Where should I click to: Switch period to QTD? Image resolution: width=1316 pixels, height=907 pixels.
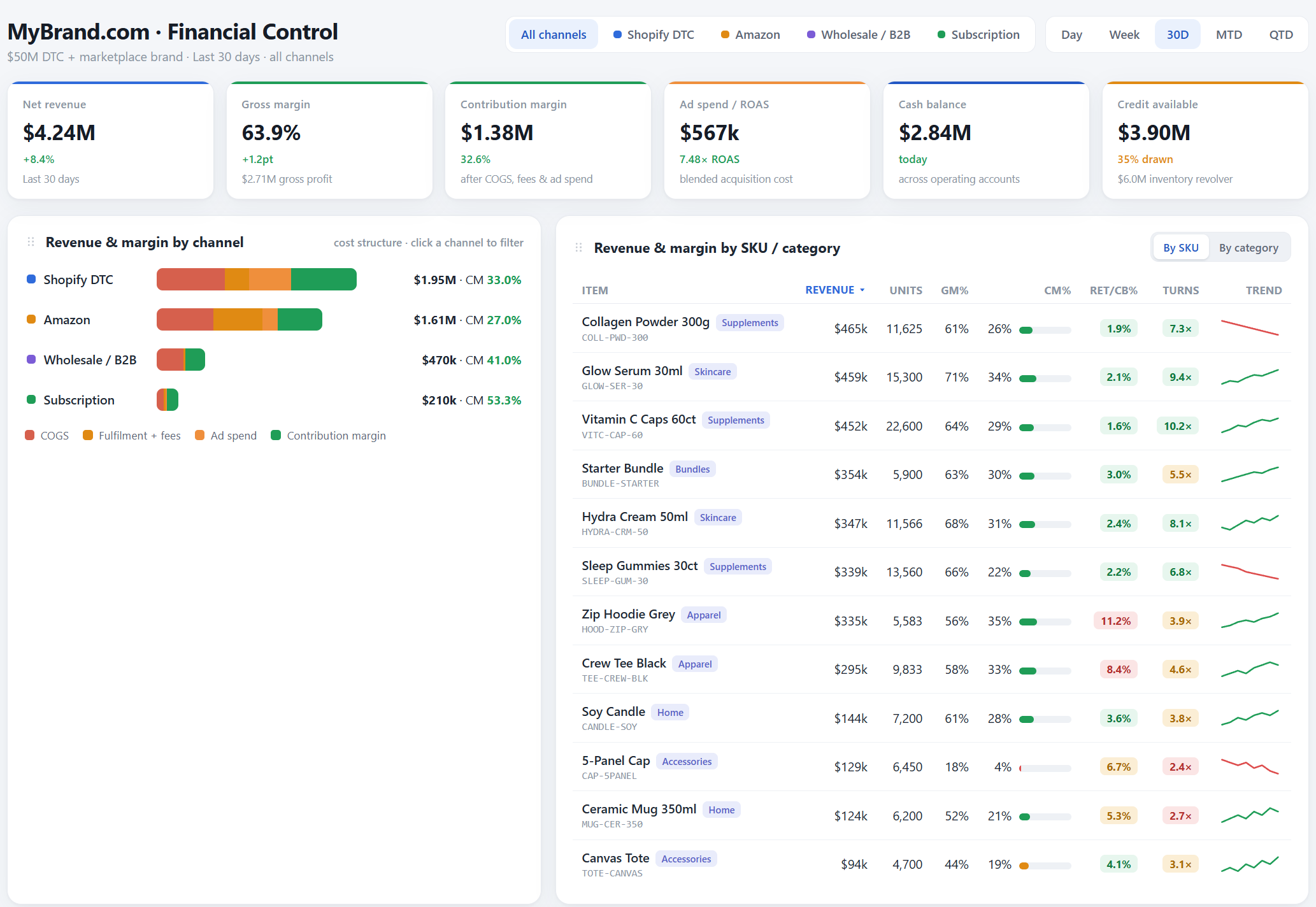[x=1280, y=34]
